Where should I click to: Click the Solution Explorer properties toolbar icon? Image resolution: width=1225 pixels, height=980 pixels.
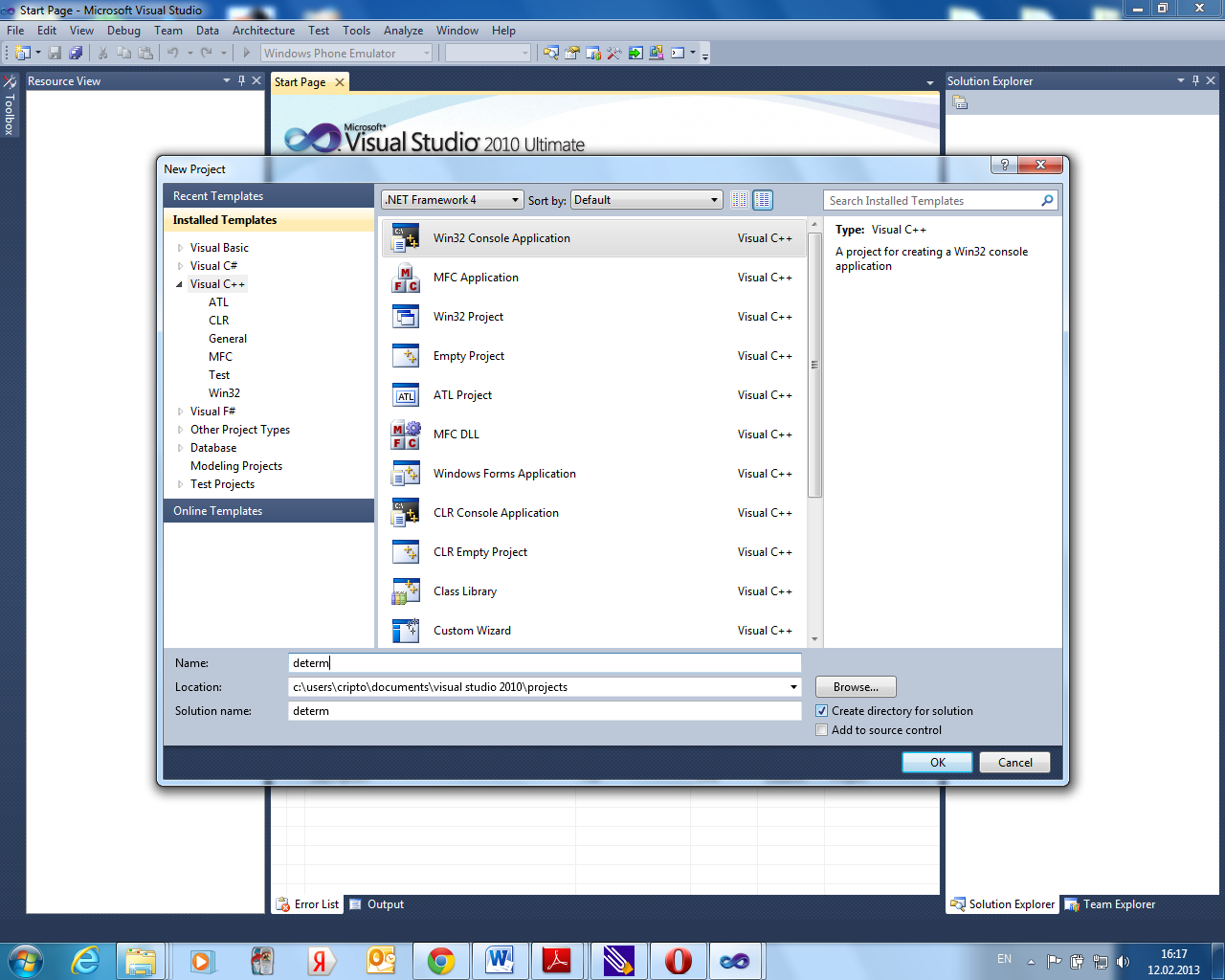(960, 102)
